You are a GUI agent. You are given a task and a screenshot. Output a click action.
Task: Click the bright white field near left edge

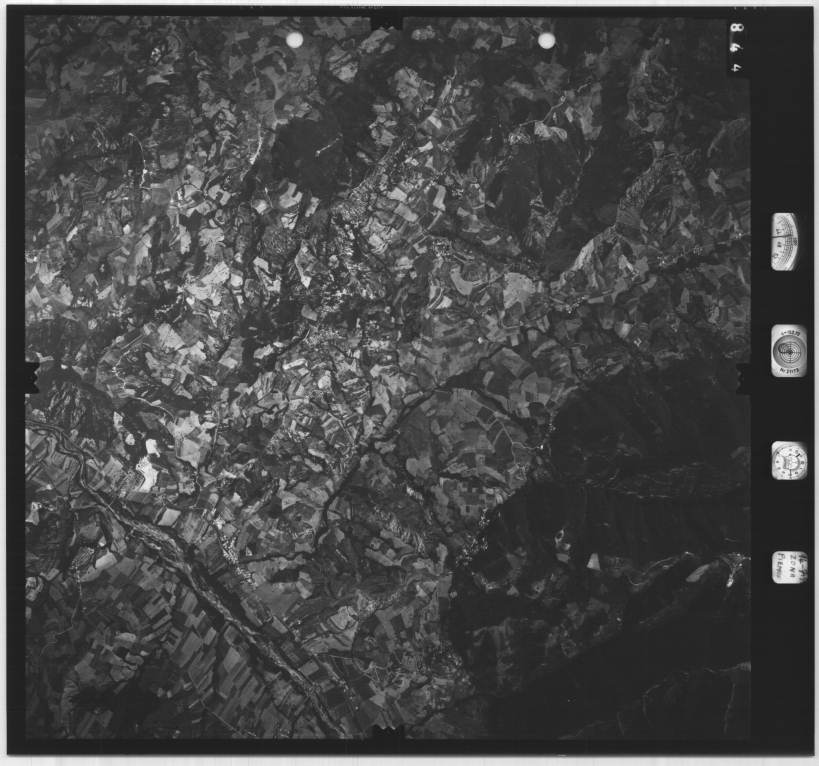148,470
